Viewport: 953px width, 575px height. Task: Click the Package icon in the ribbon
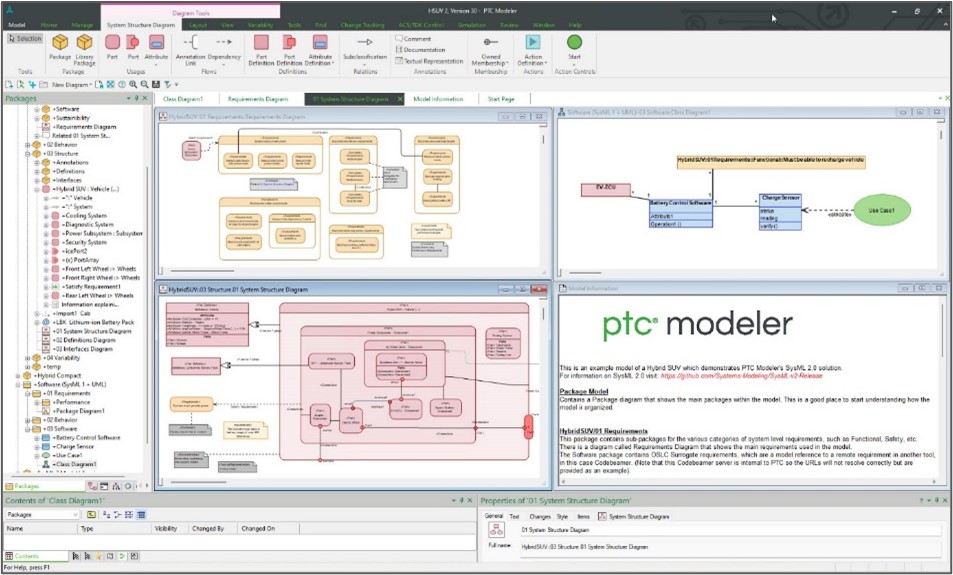(60, 46)
